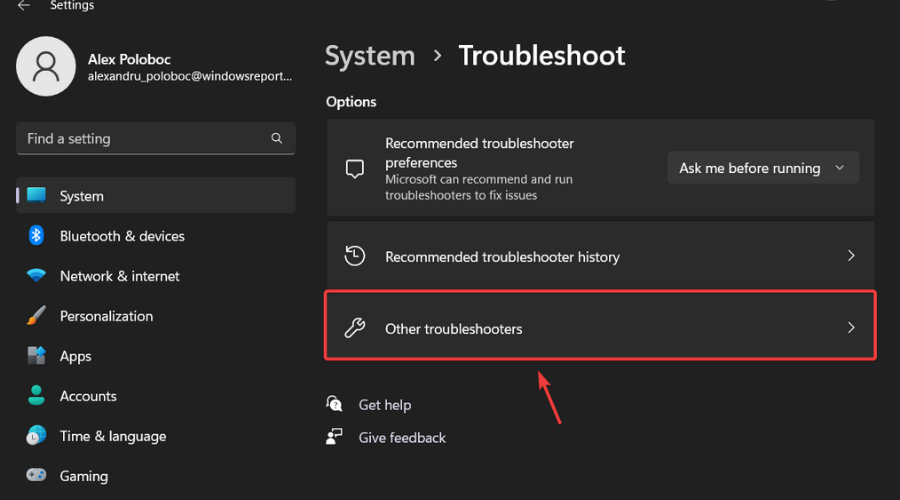The height and width of the screenshot is (500, 900).
Task: Go to Accounts settings section
Action: pos(88,396)
